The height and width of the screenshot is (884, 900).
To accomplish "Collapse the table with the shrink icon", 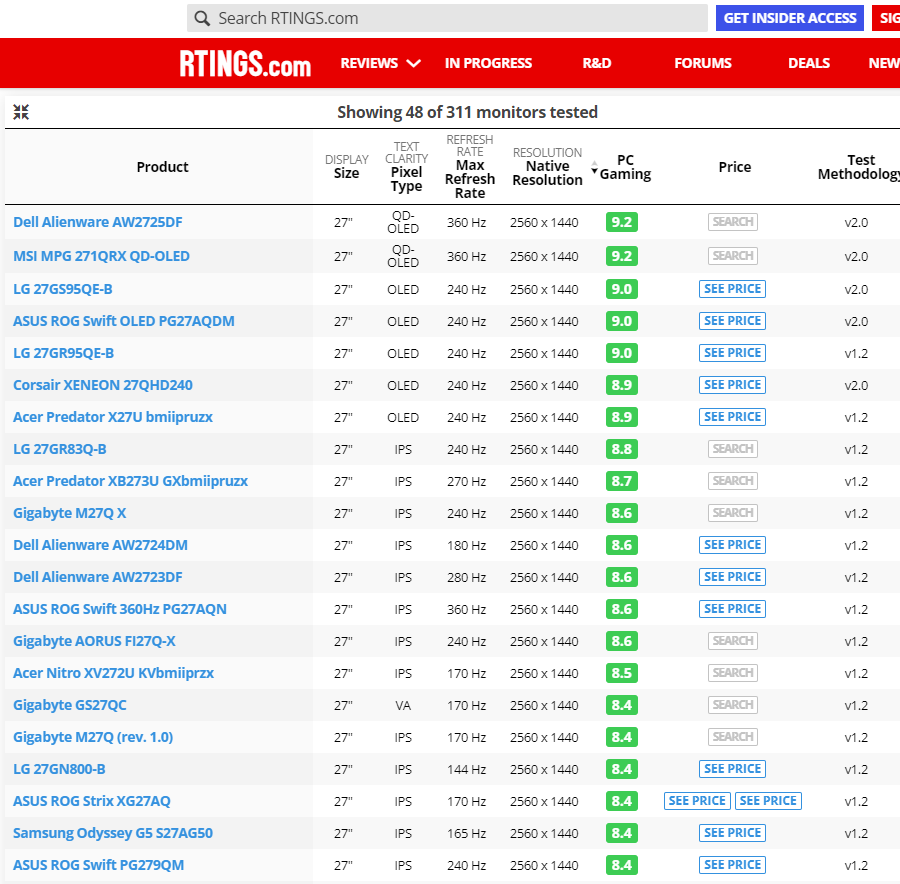I will tap(21, 112).
